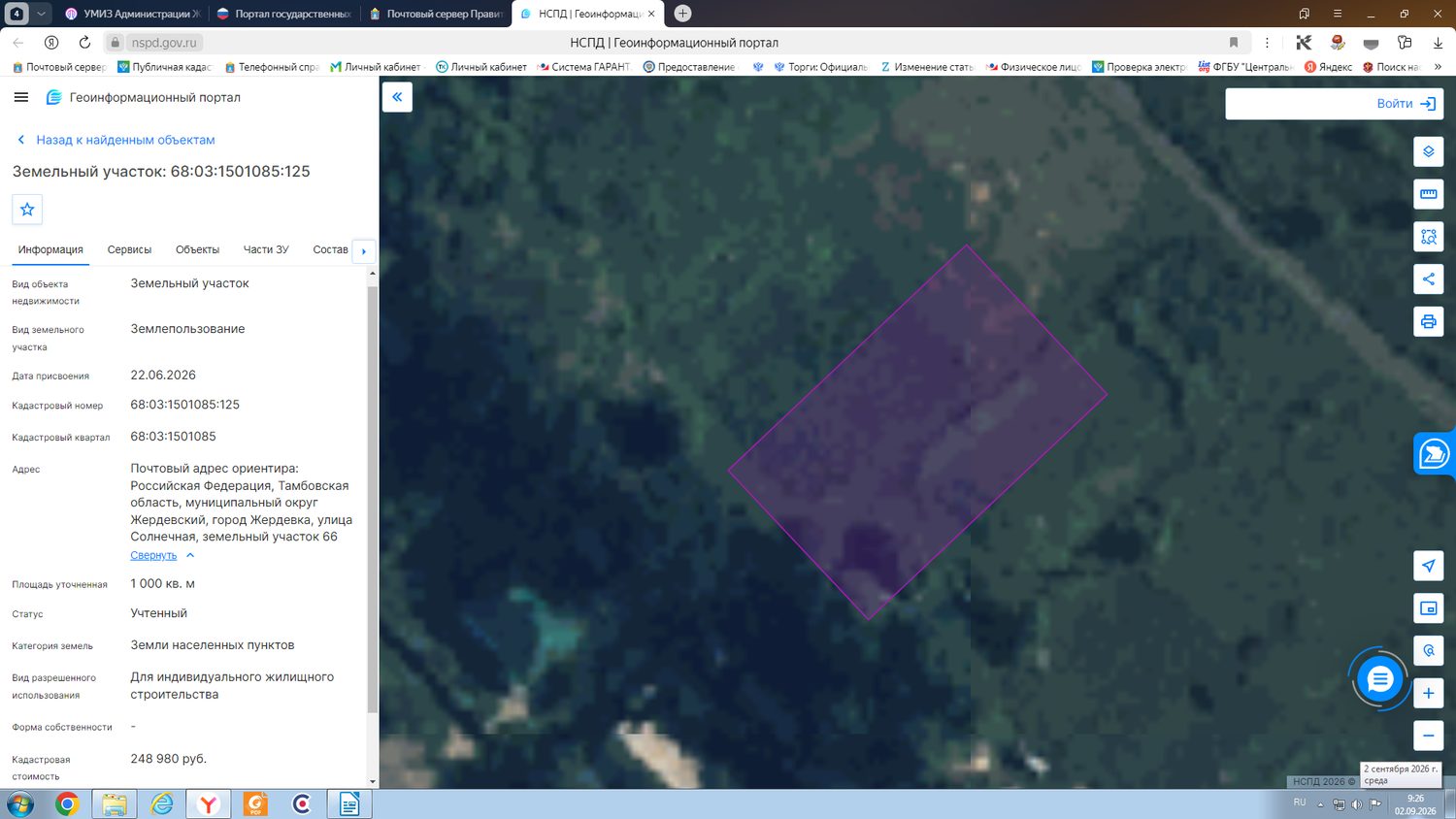Click the nspd.gov.ru address field
Image resolution: width=1456 pixels, height=819 pixels.
point(164,43)
